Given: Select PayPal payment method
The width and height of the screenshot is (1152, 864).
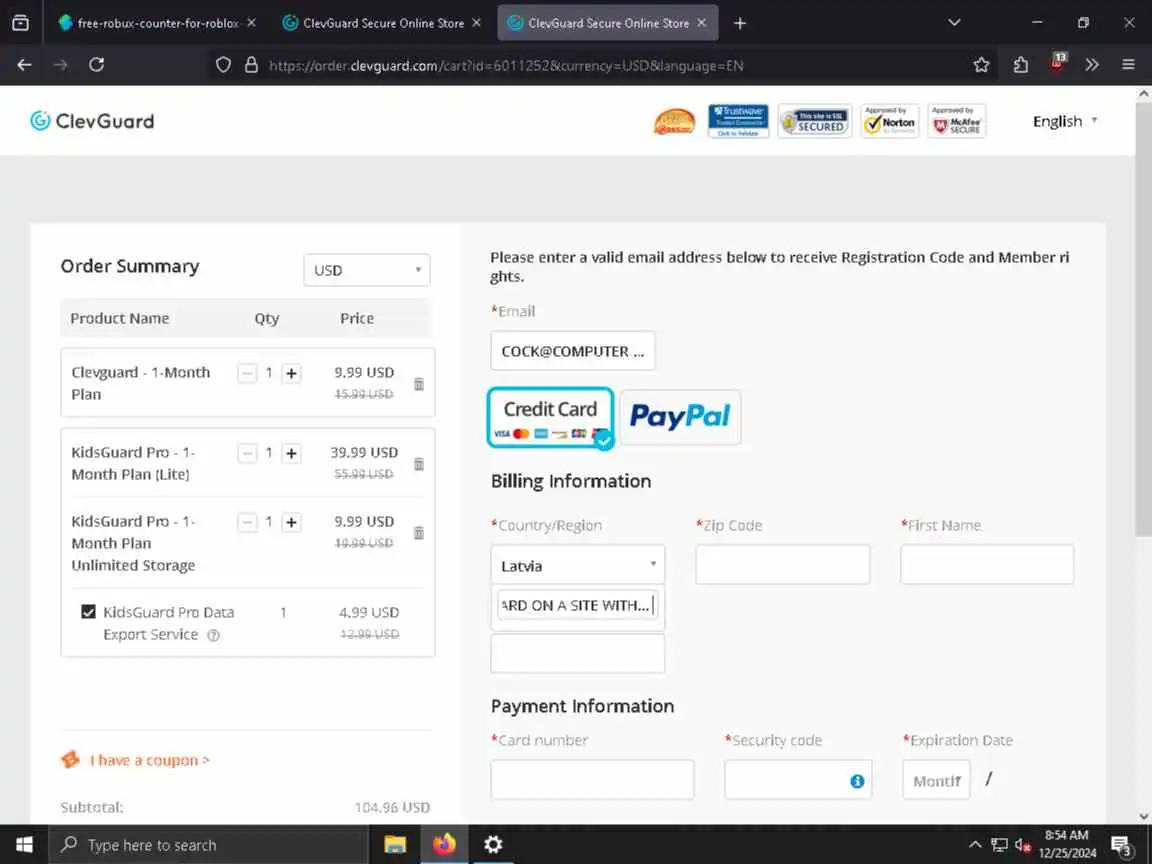Looking at the screenshot, I should point(680,417).
